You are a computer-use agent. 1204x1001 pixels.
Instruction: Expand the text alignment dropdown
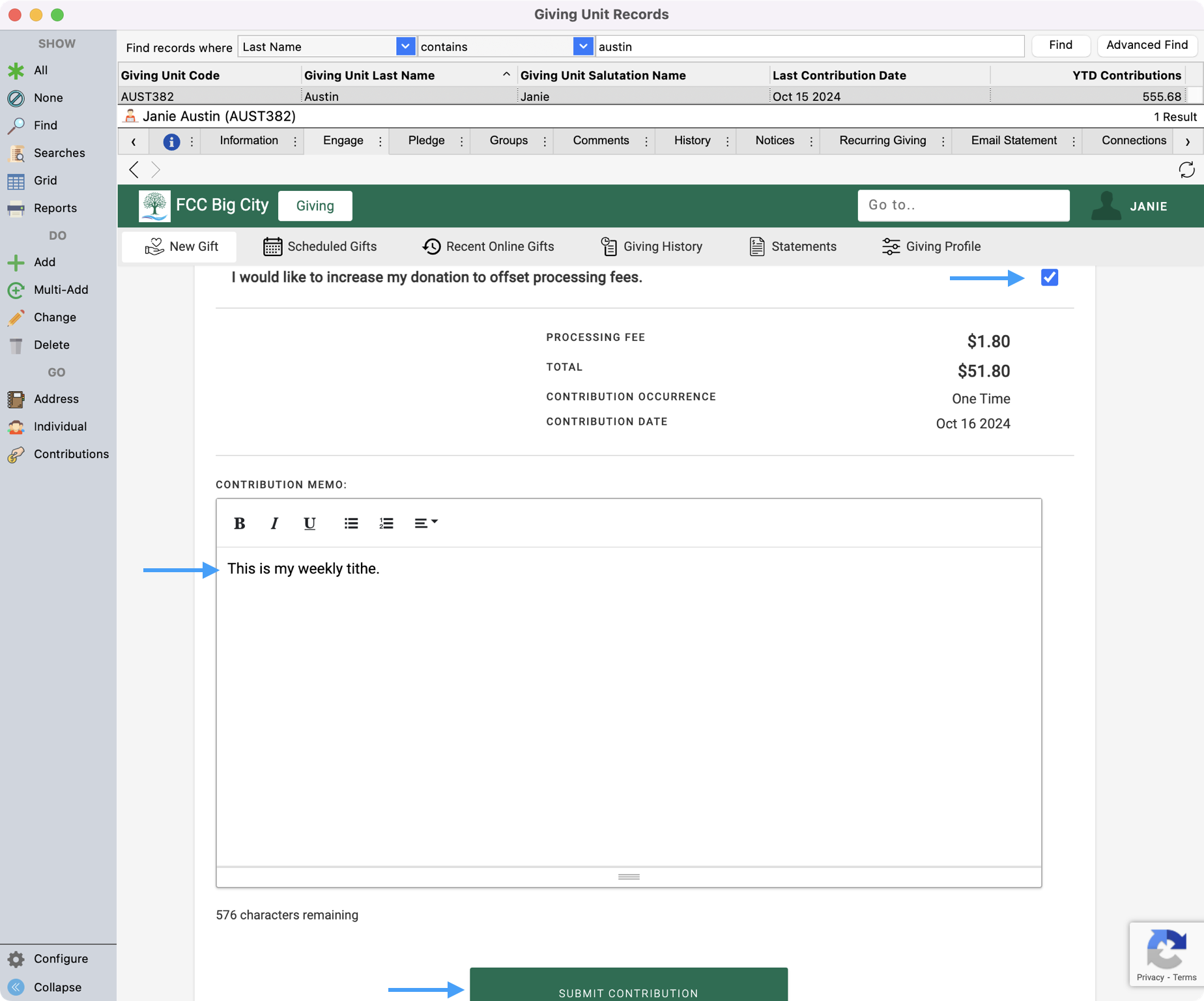426,523
